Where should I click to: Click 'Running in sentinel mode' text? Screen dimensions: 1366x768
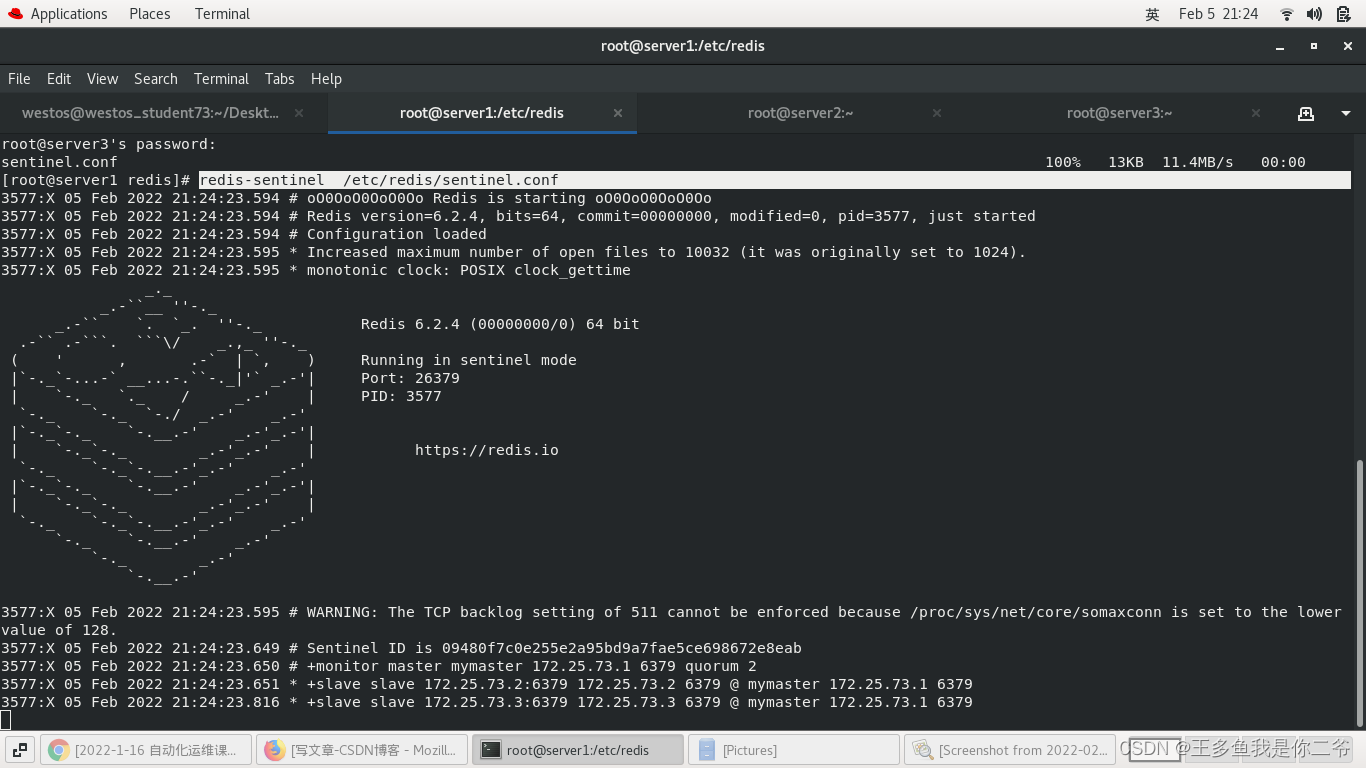469,360
